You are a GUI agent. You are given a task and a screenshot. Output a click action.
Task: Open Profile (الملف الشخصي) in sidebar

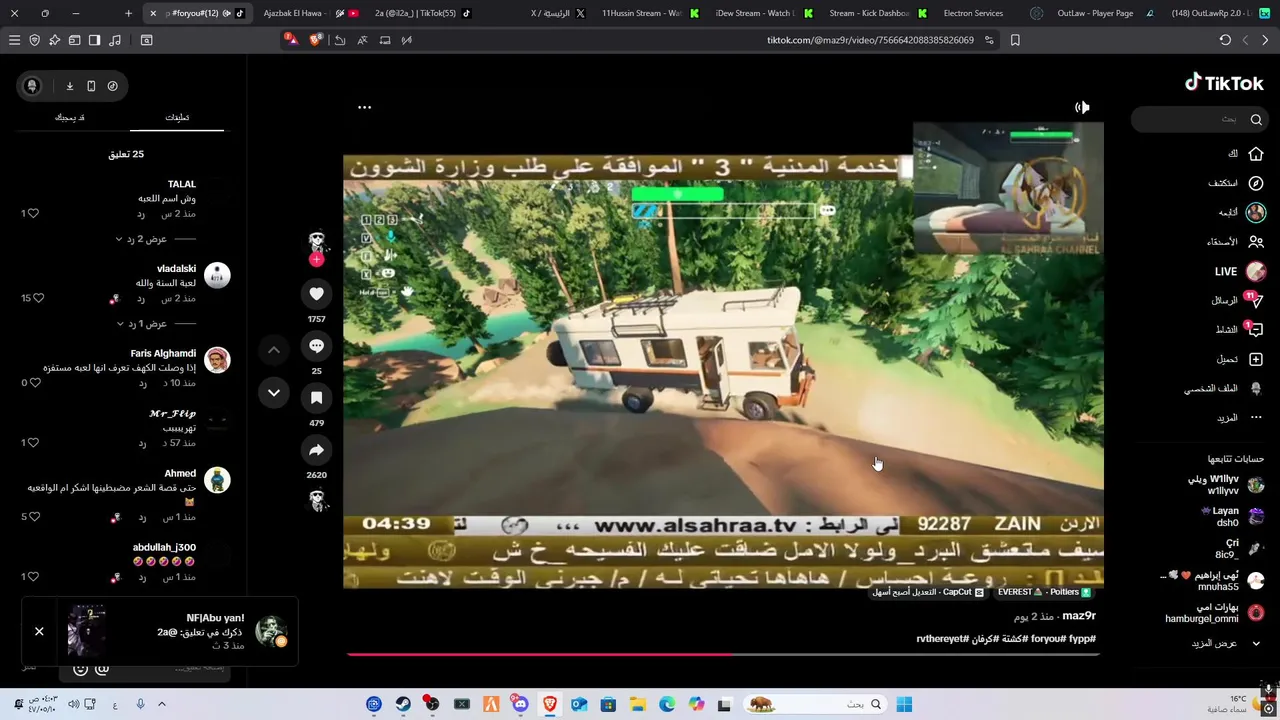tap(1224, 388)
